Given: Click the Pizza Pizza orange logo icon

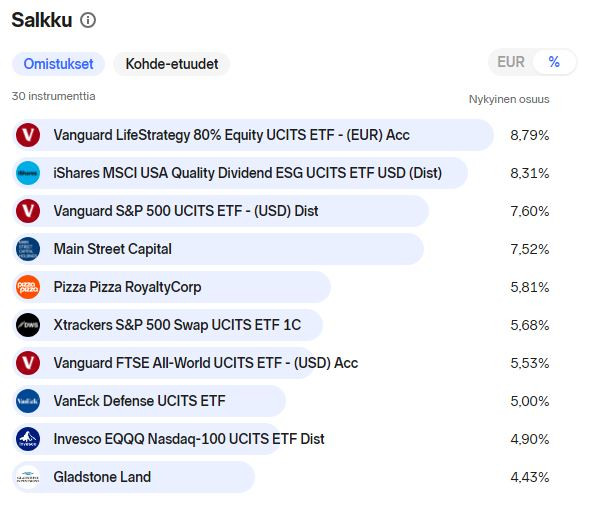Looking at the screenshot, I should 28,287.
